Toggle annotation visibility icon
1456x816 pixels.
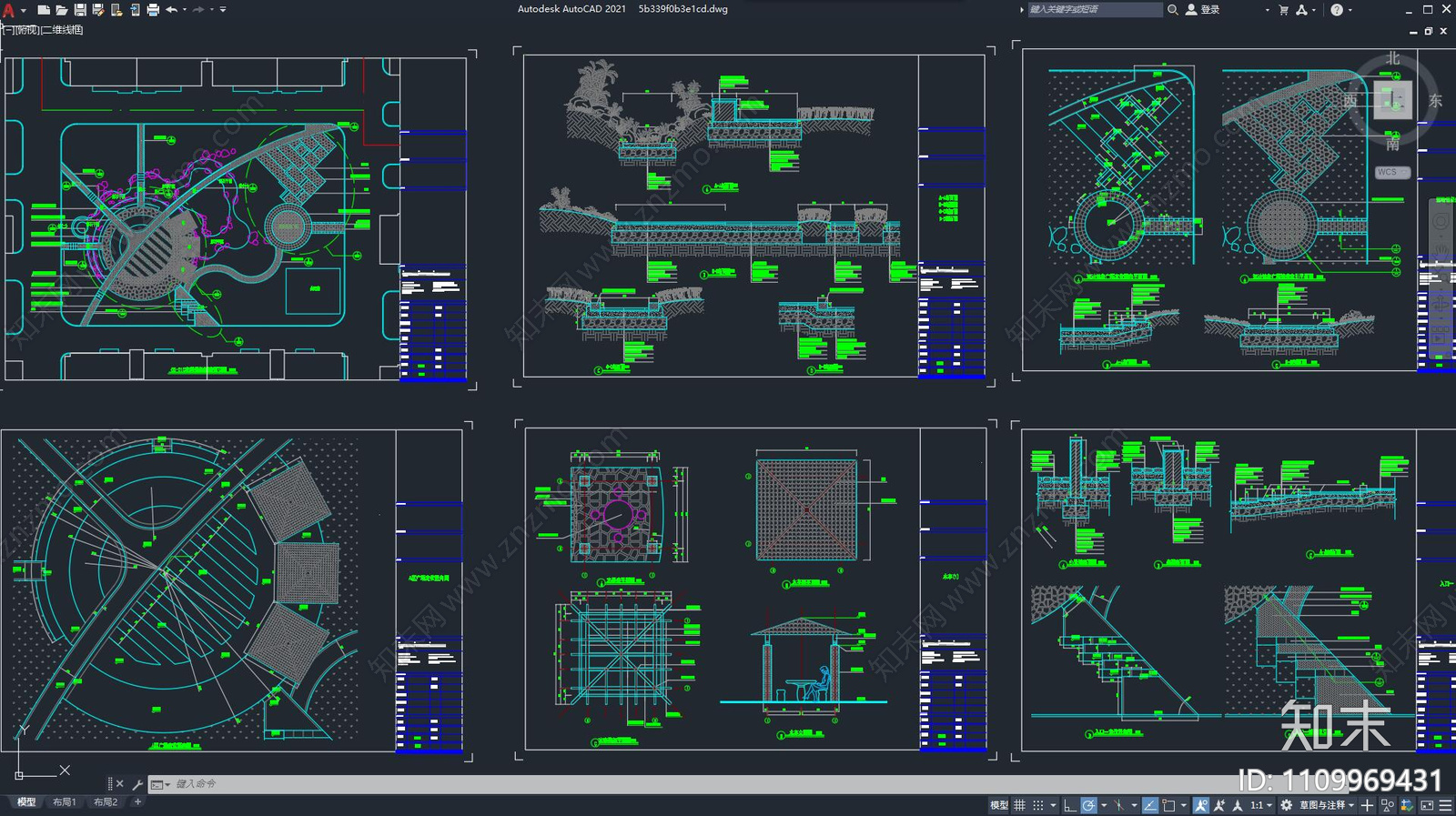(1201, 805)
